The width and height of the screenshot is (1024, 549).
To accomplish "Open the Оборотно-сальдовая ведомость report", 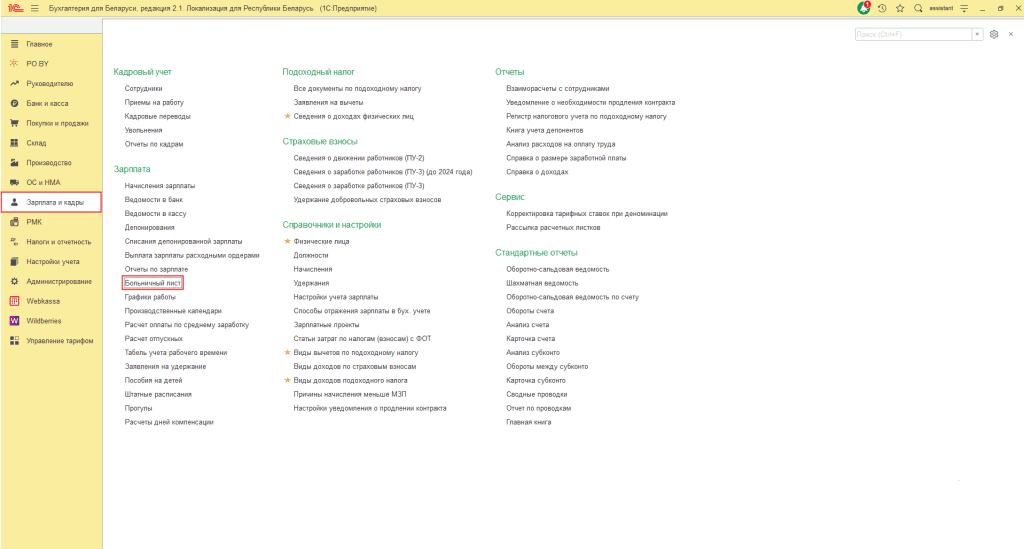I will coord(558,269).
